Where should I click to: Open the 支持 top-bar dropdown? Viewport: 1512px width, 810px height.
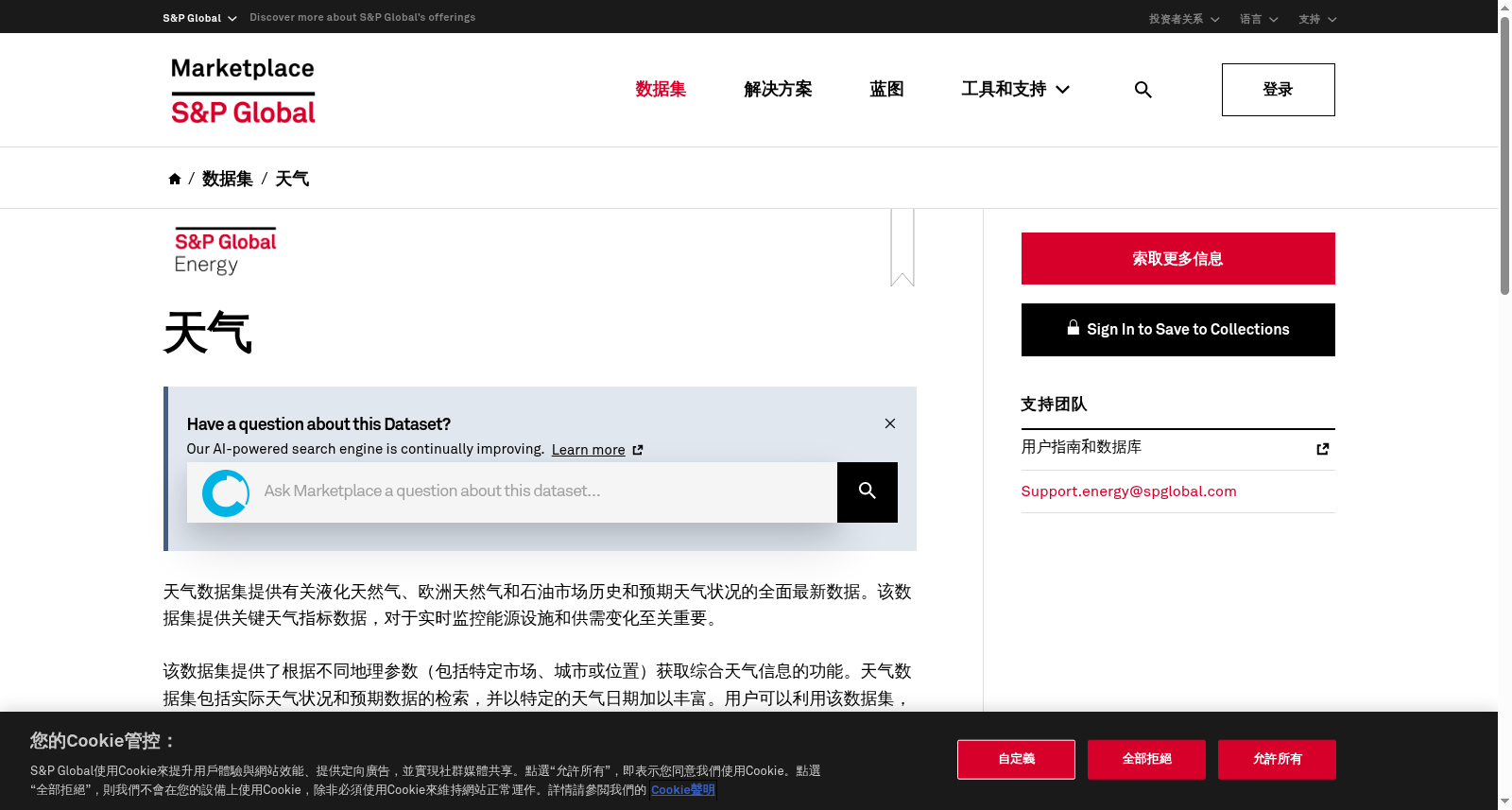click(1317, 19)
